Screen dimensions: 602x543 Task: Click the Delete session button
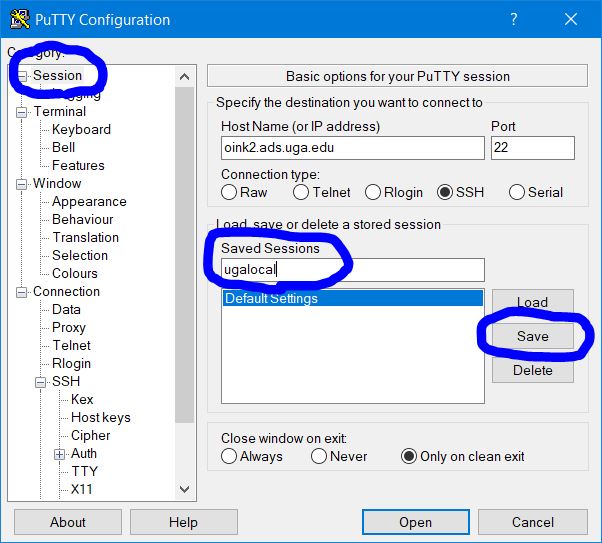pos(533,370)
